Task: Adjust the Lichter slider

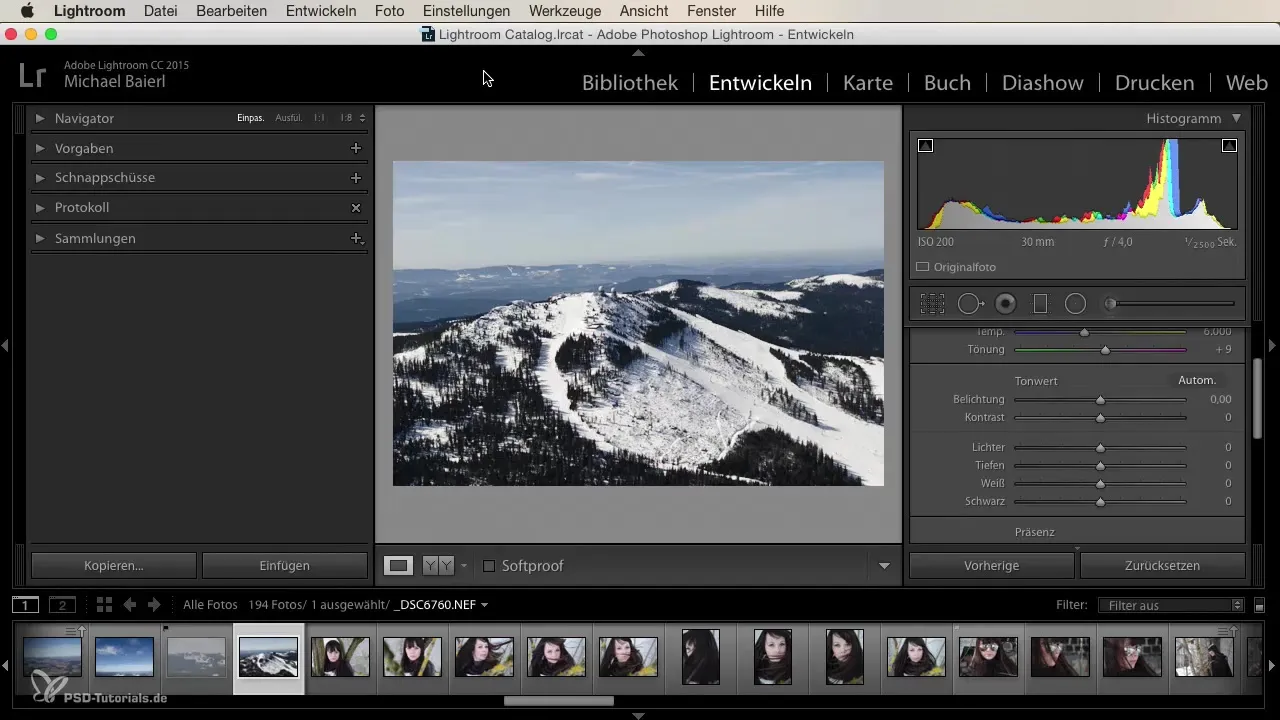Action: pyautogui.click(x=1100, y=448)
